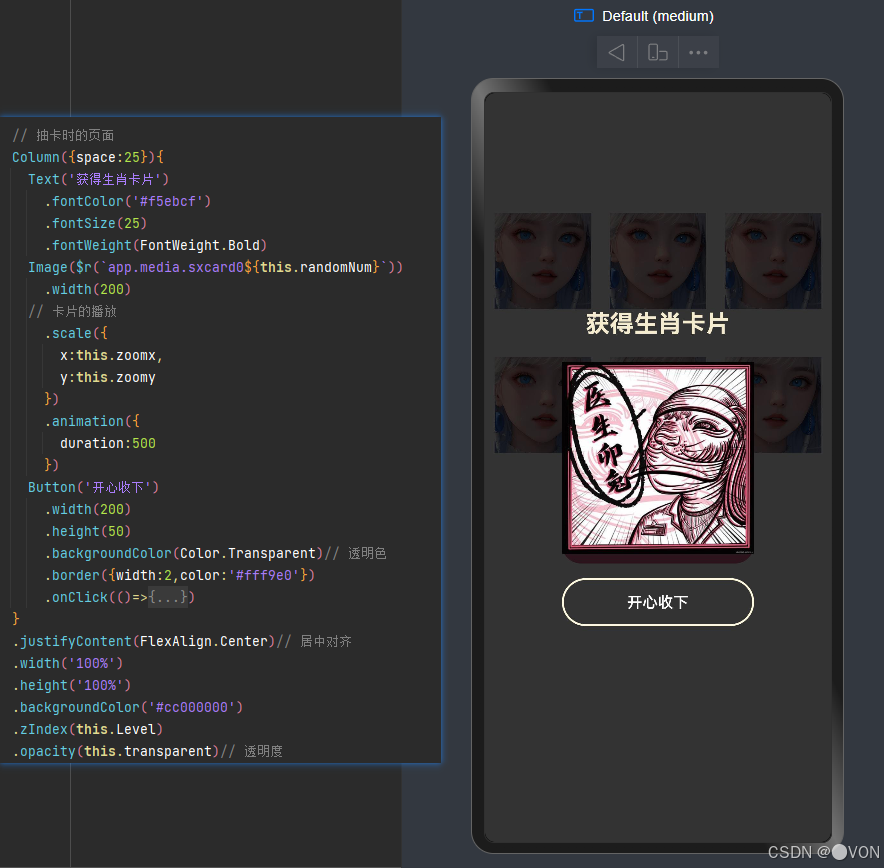Screen dimensions: 884x868
Task: Click the .height(50) code line
Action: [x=87, y=532]
